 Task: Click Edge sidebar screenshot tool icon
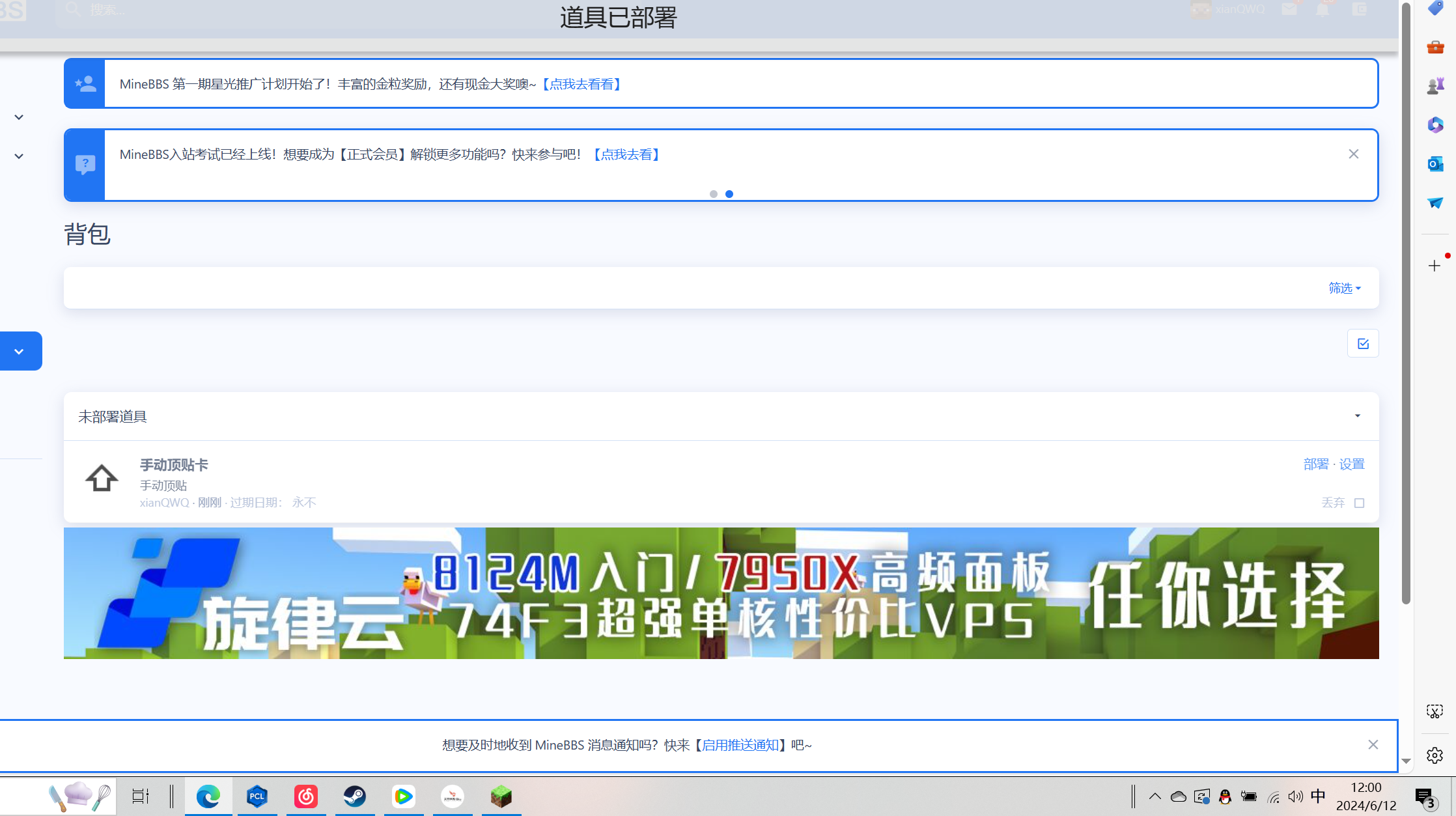[x=1435, y=712]
